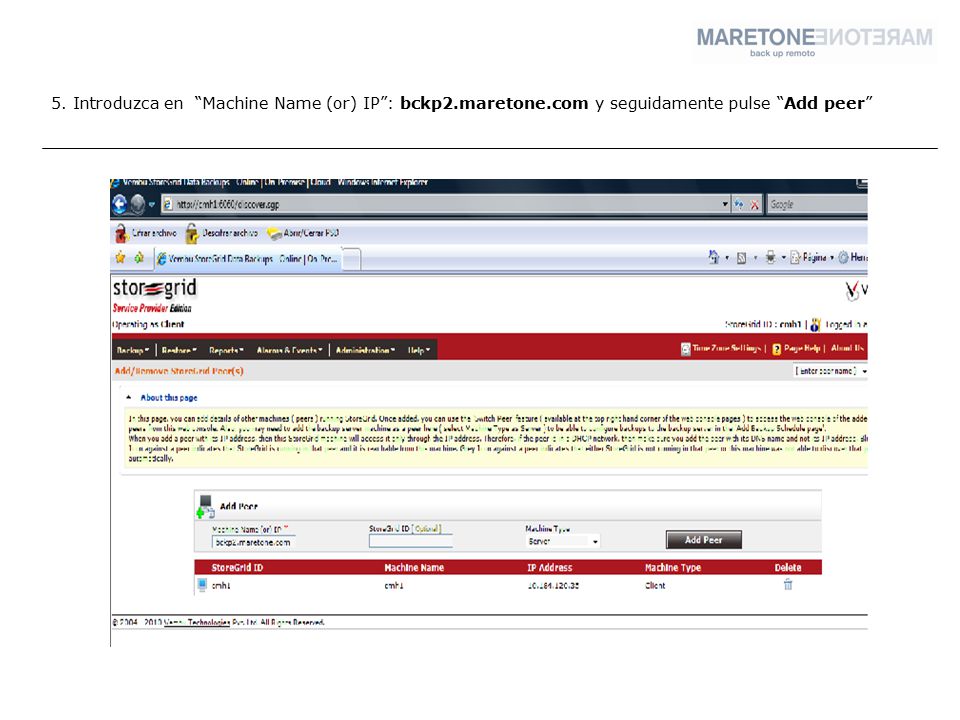Click the About Us link

point(847,348)
